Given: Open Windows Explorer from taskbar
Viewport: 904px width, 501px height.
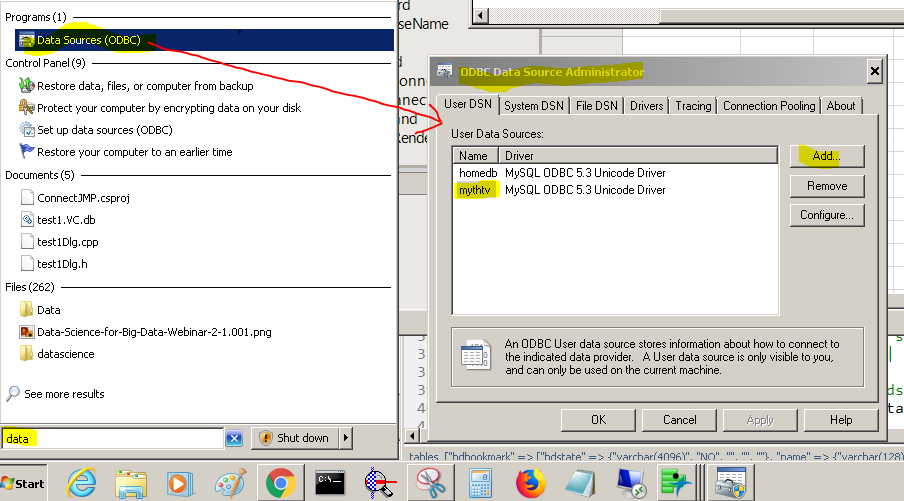Looking at the screenshot, I should [131, 483].
